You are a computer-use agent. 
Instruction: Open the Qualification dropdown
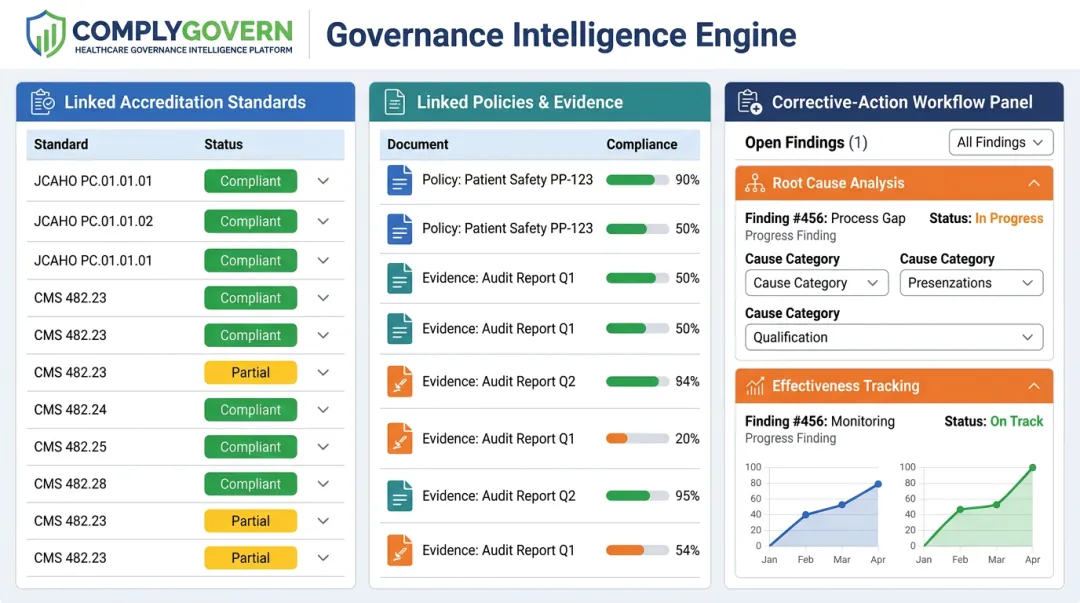[x=894, y=338]
